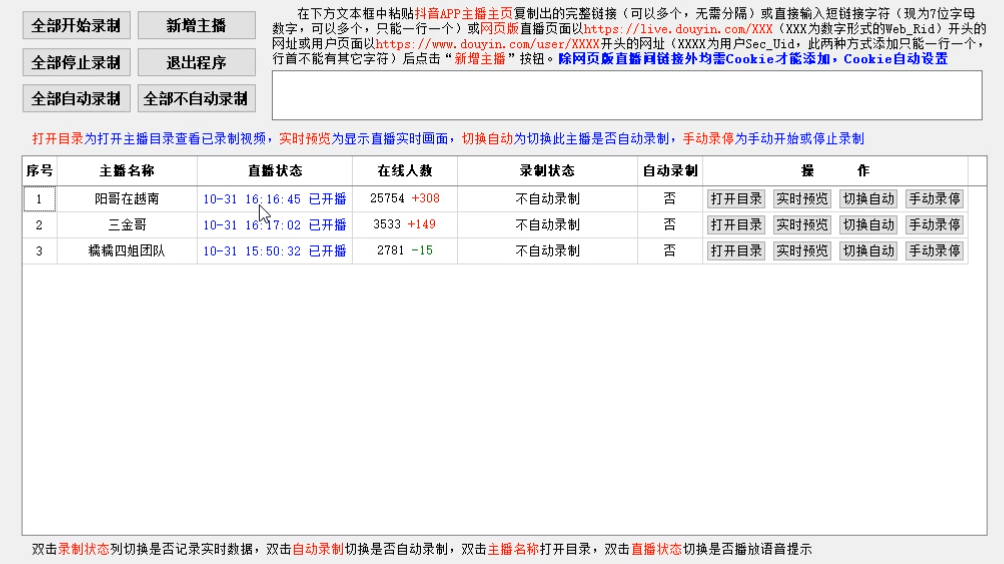Click 不自动录制 status for 糯糯四姐团队
The image size is (1004, 564).
547,251
